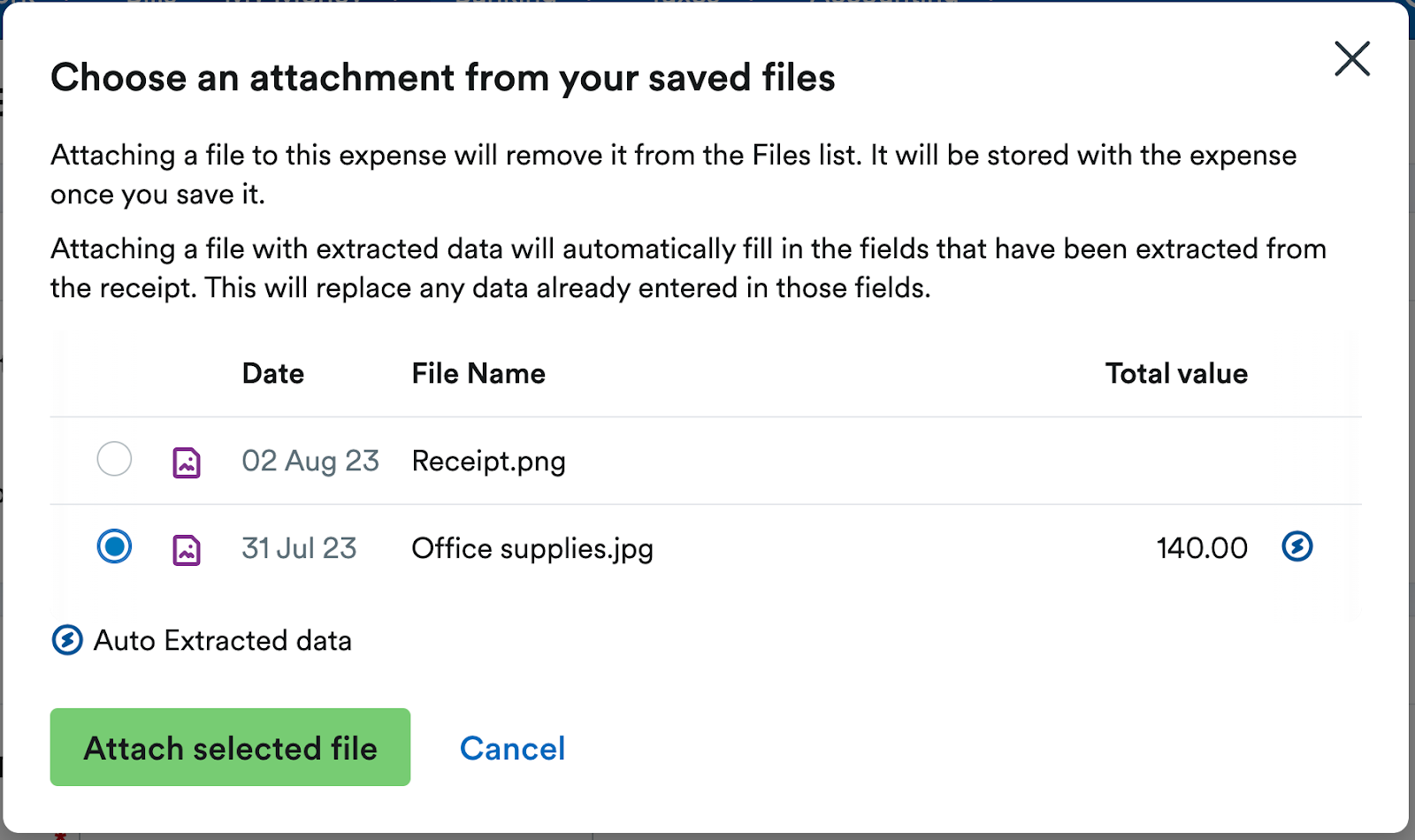Viewport: 1415px width, 840px height.
Task: Click the image file icon beside Receipt.png
Action: pyautogui.click(x=185, y=460)
